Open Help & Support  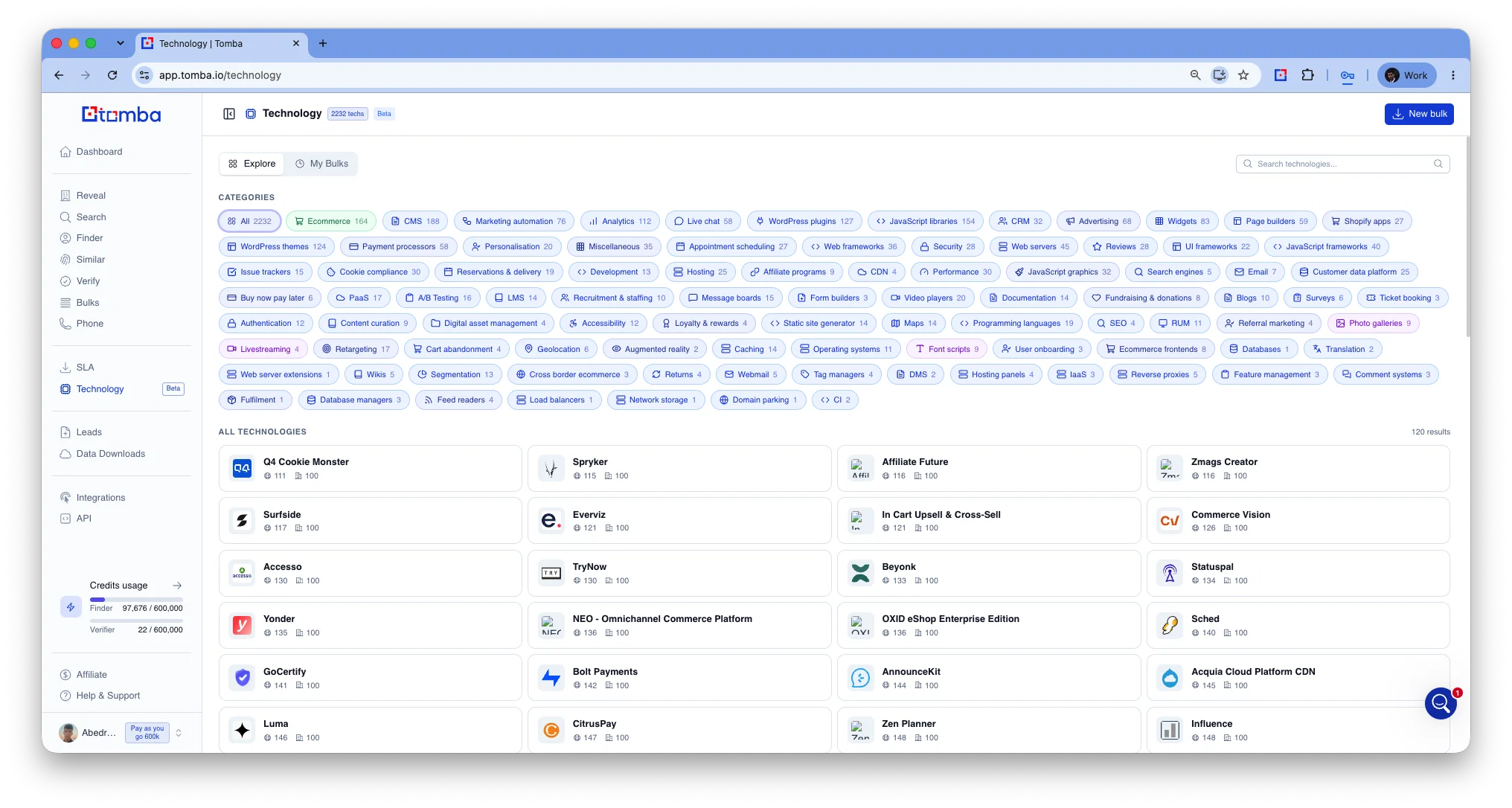(108, 696)
